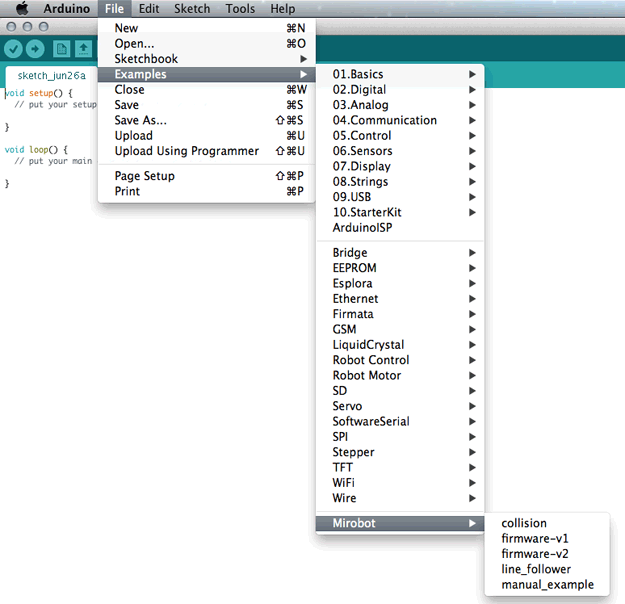
Task: Expand the 08.Strings examples submenu
Action: pyautogui.click(x=400, y=181)
